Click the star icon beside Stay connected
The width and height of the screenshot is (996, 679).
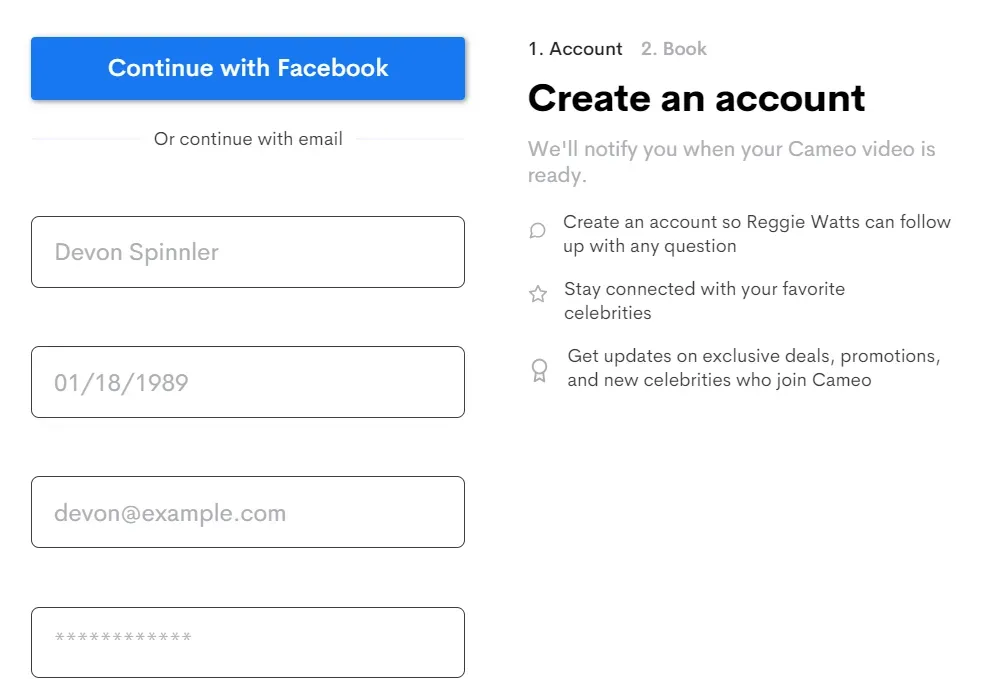[538, 294]
